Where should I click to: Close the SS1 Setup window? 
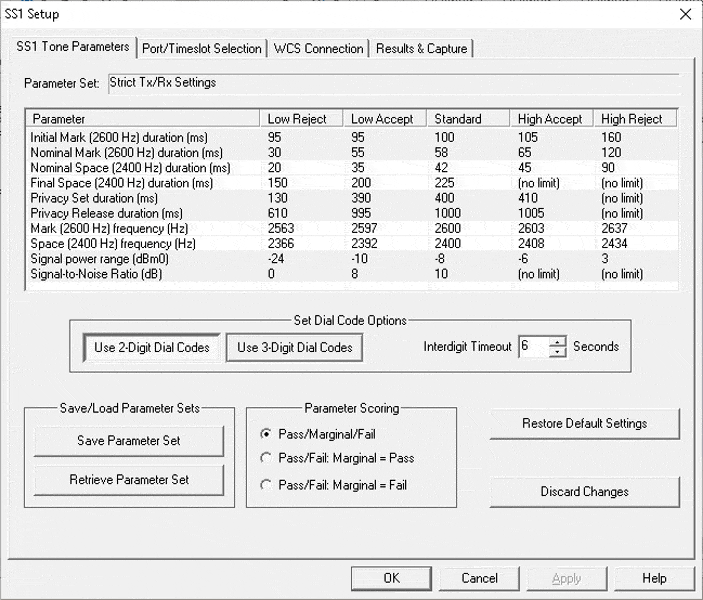pyautogui.click(x=686, y=14)
